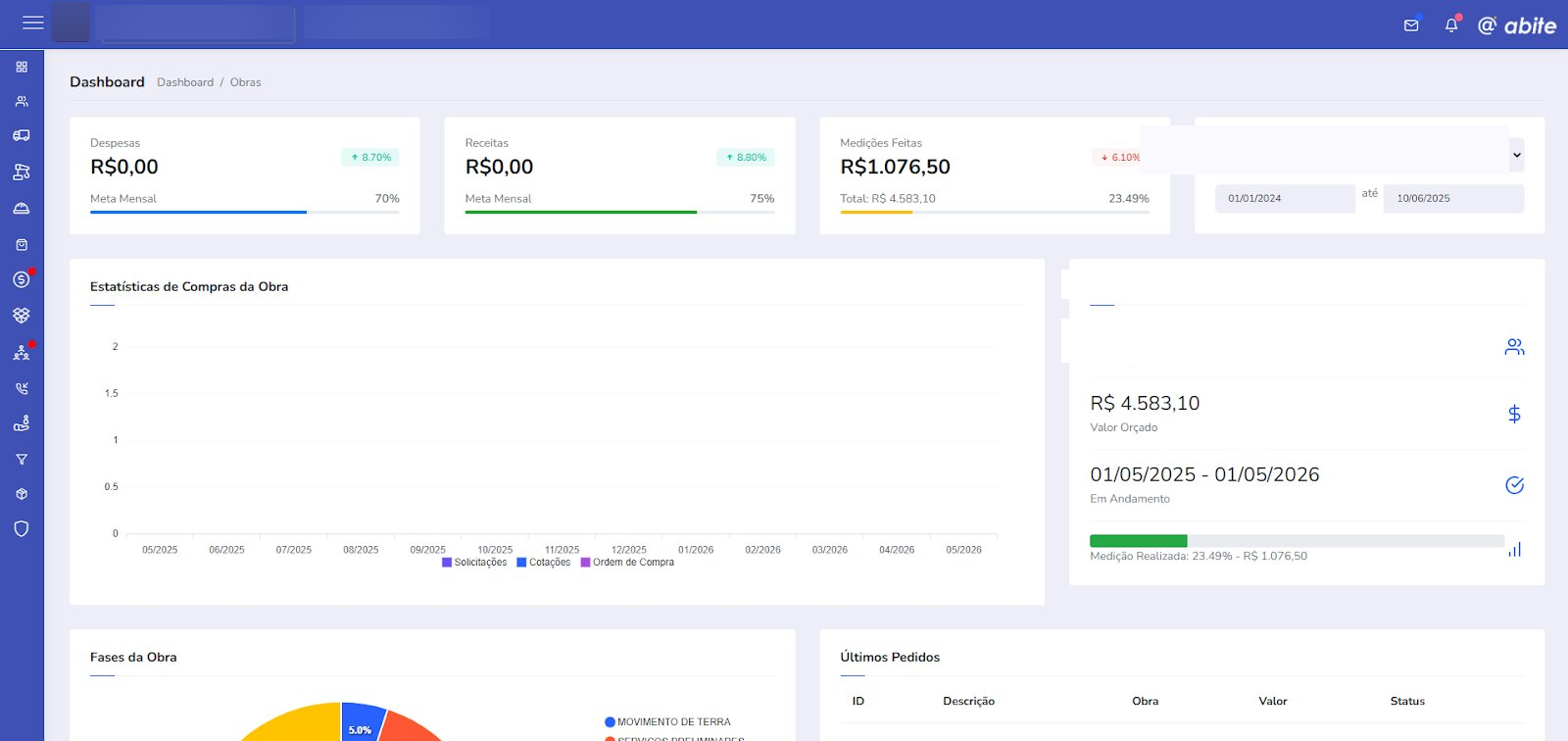
Task: Open the shopping bag icon in sidebar
Action: 22,244
